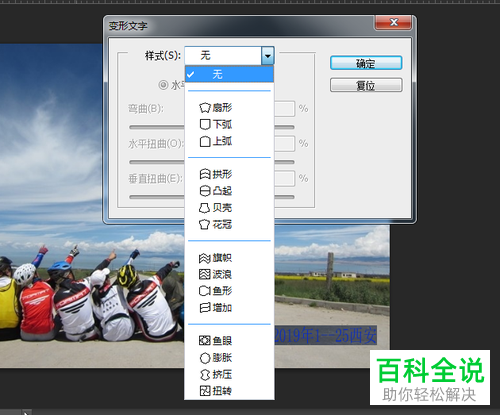
Task: Click the Inflate (膨胀) shape icon
Action: (x=205, y=358)
